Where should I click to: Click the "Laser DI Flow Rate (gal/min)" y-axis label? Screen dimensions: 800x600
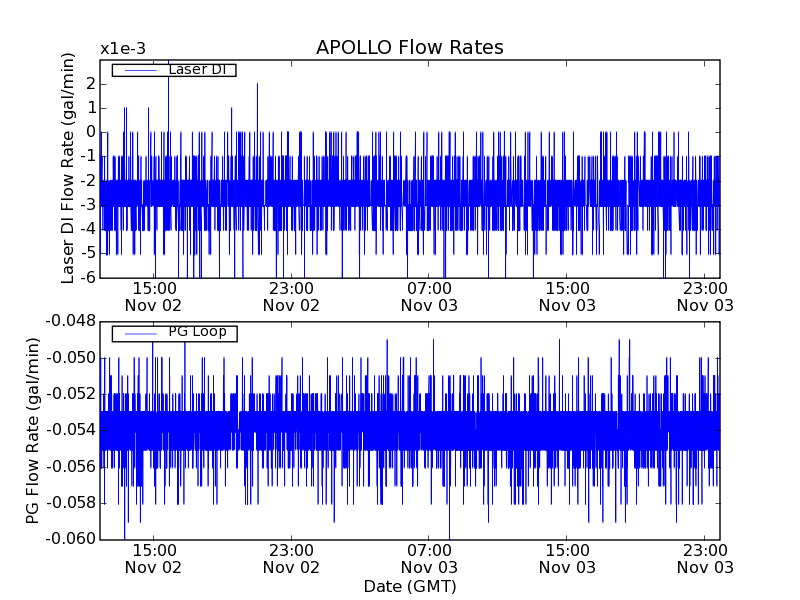(68, 168)
